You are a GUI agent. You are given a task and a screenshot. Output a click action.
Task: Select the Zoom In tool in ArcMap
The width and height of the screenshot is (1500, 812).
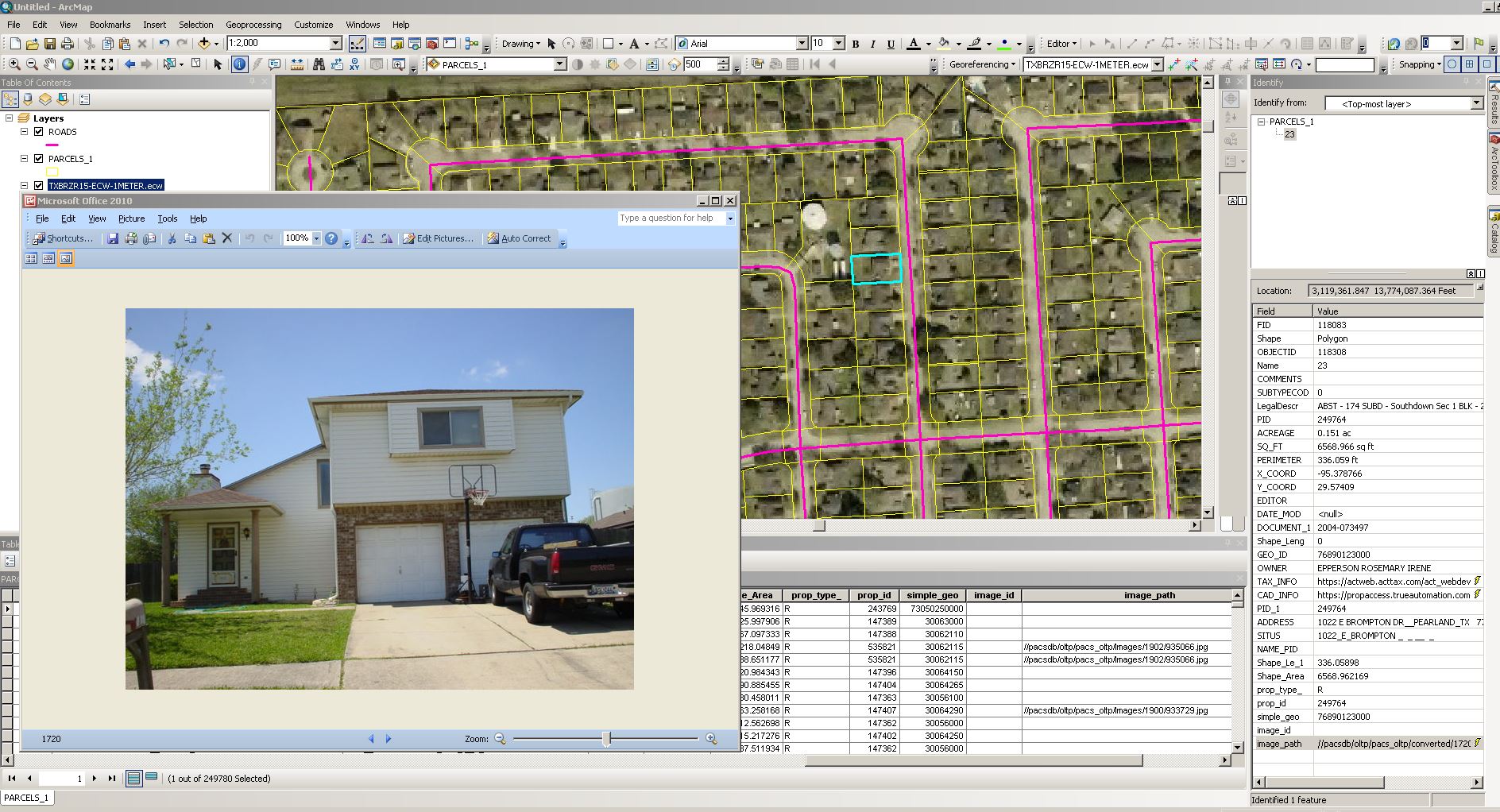(14, 64)
